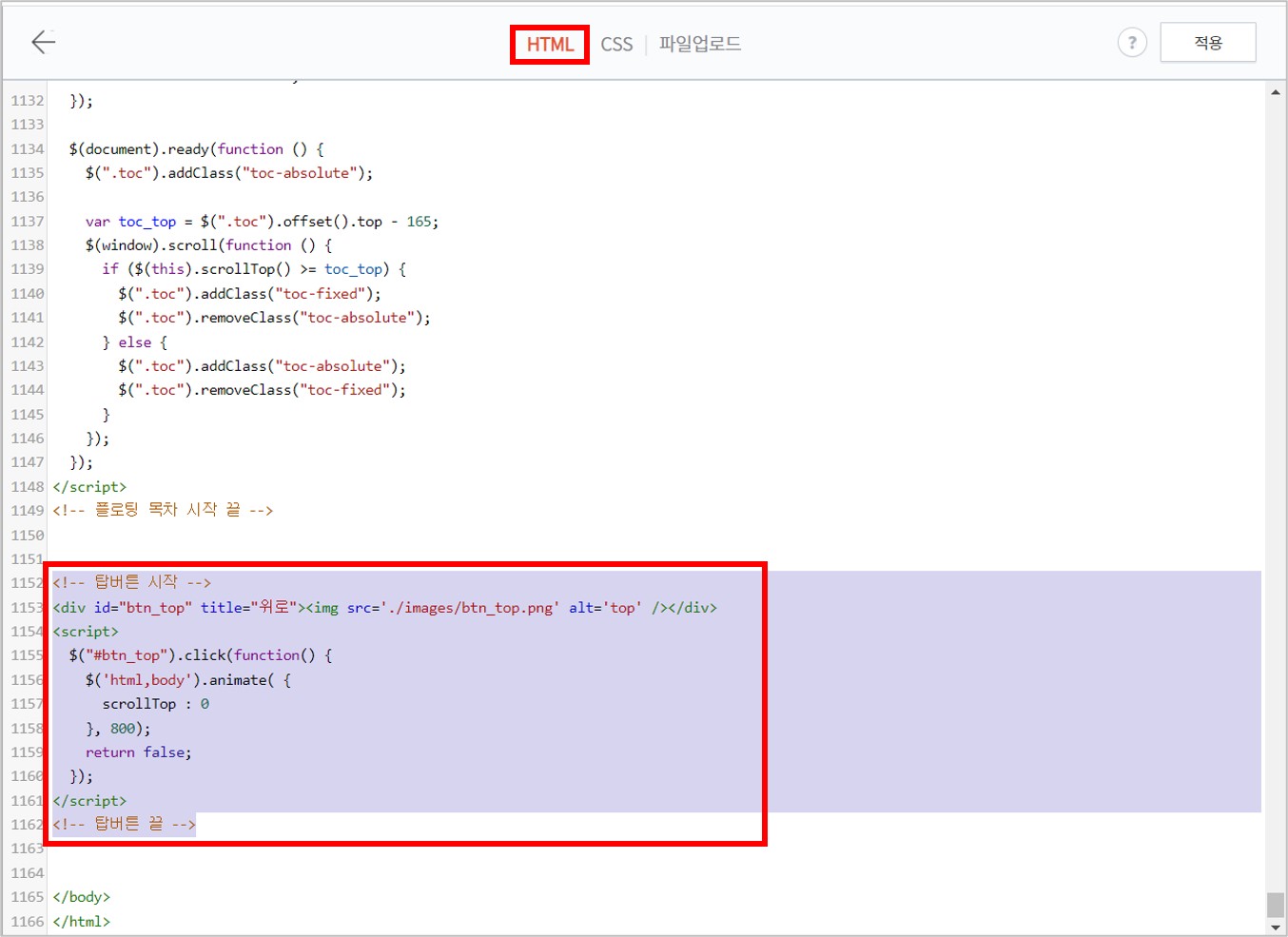Click the '탑버튼 끝' comment line

[x=125, y=824]
